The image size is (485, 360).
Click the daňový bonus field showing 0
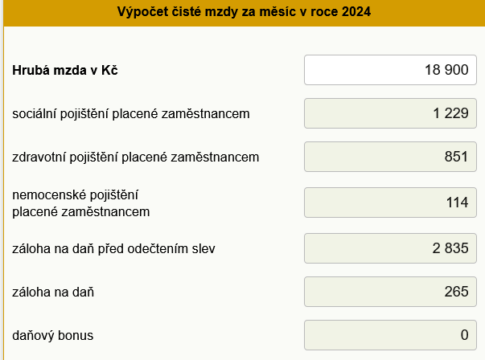pos(390,335)
